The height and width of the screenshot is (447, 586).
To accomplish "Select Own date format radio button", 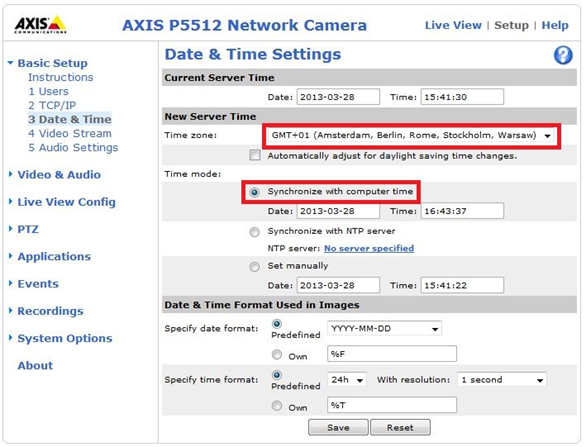I will point(277,354).
